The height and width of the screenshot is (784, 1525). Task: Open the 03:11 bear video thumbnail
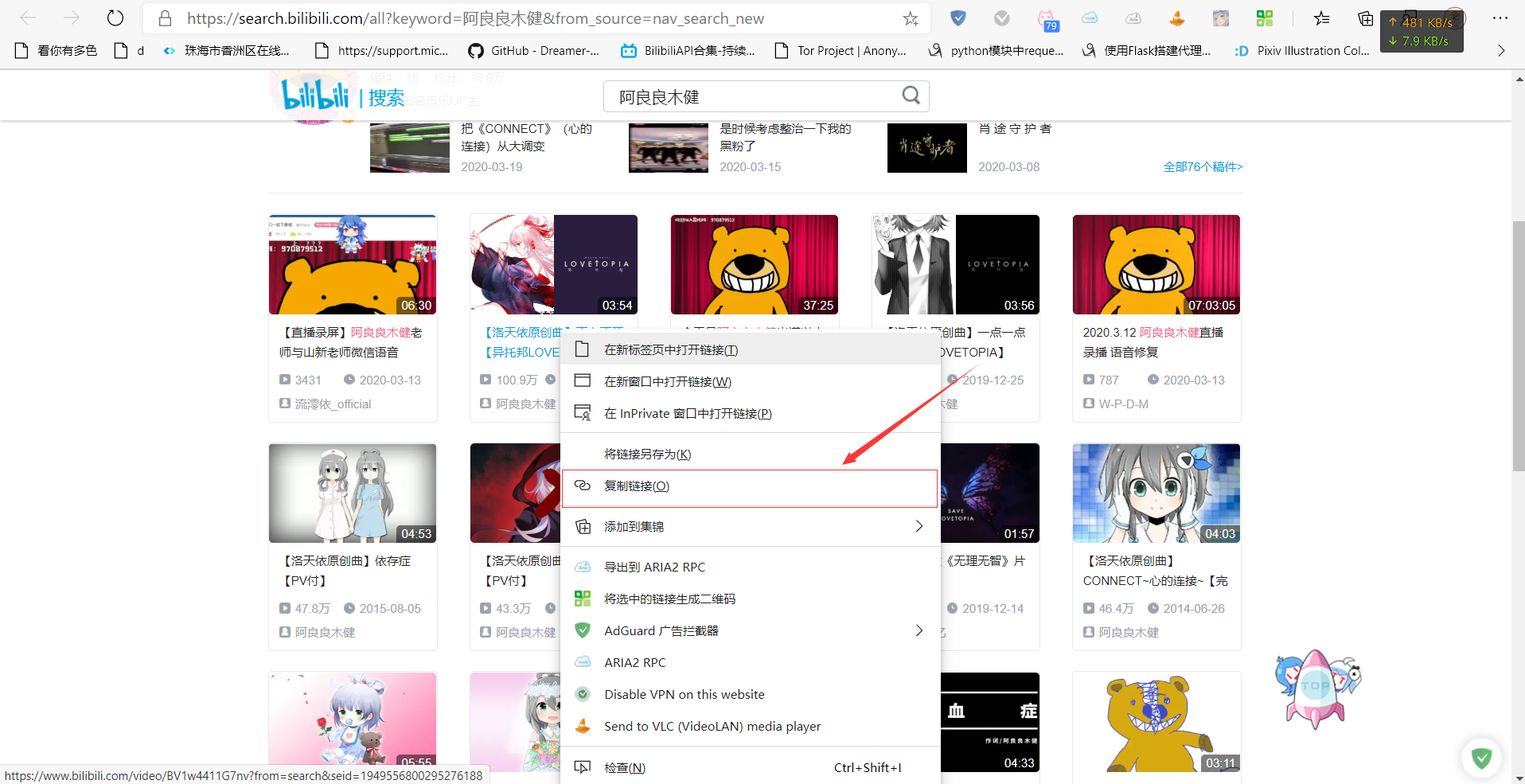pos(1156,722)
